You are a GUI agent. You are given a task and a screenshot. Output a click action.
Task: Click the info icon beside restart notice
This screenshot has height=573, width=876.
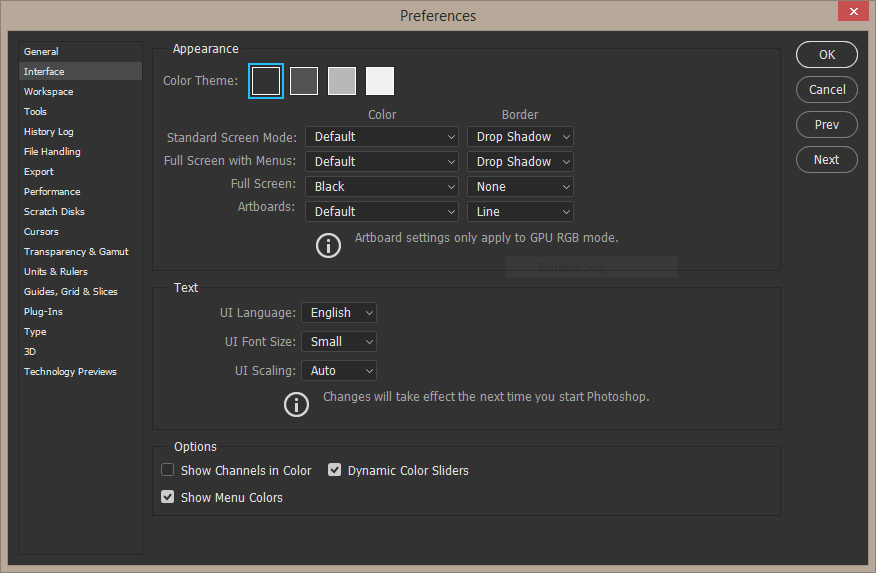point(297,404)
